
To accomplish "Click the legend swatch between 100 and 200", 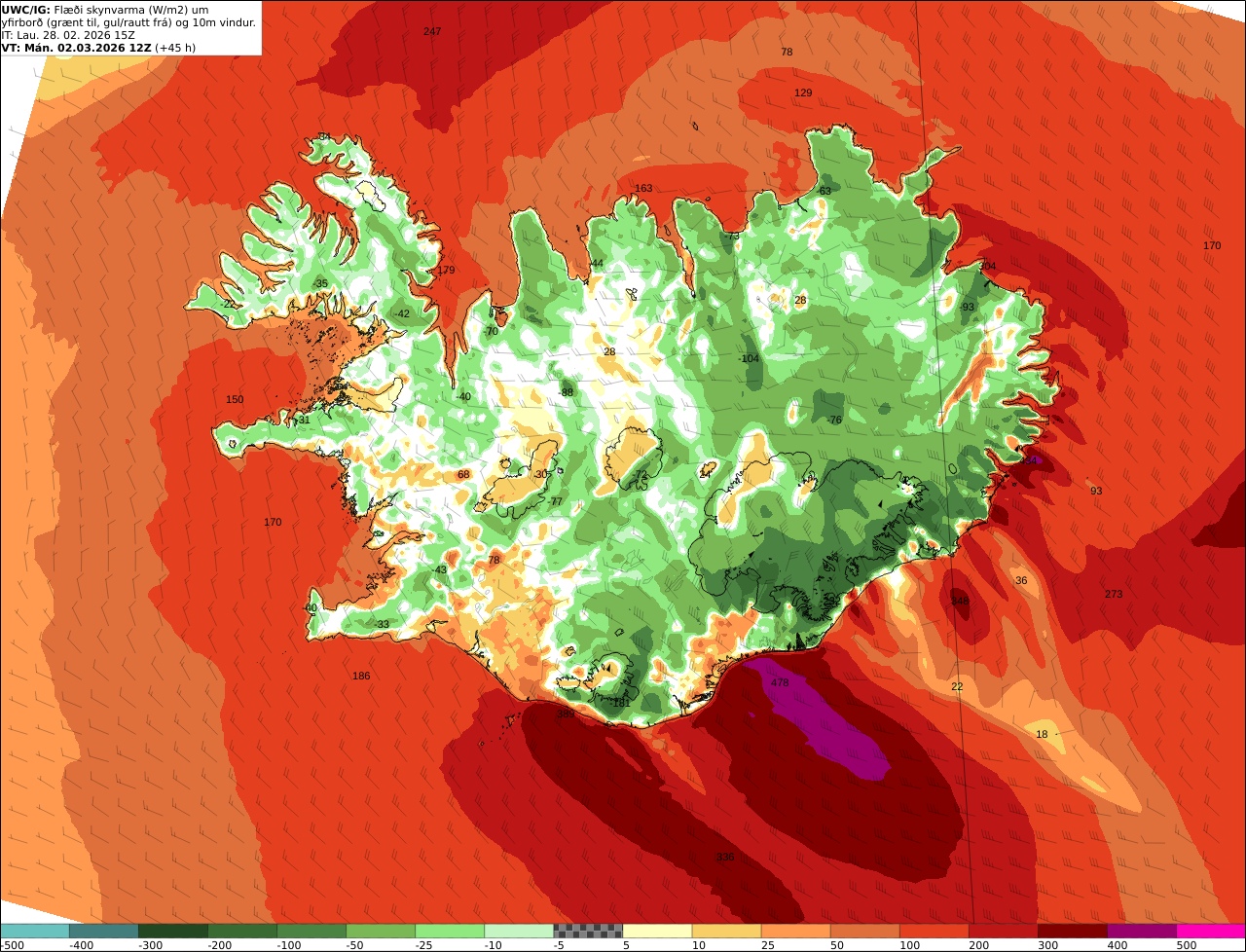I will (934, 931).
